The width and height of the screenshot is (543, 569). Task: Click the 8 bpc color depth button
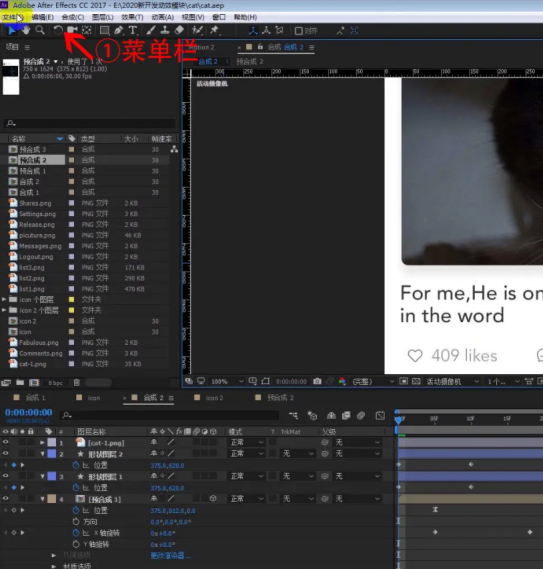tap(56, 383)
